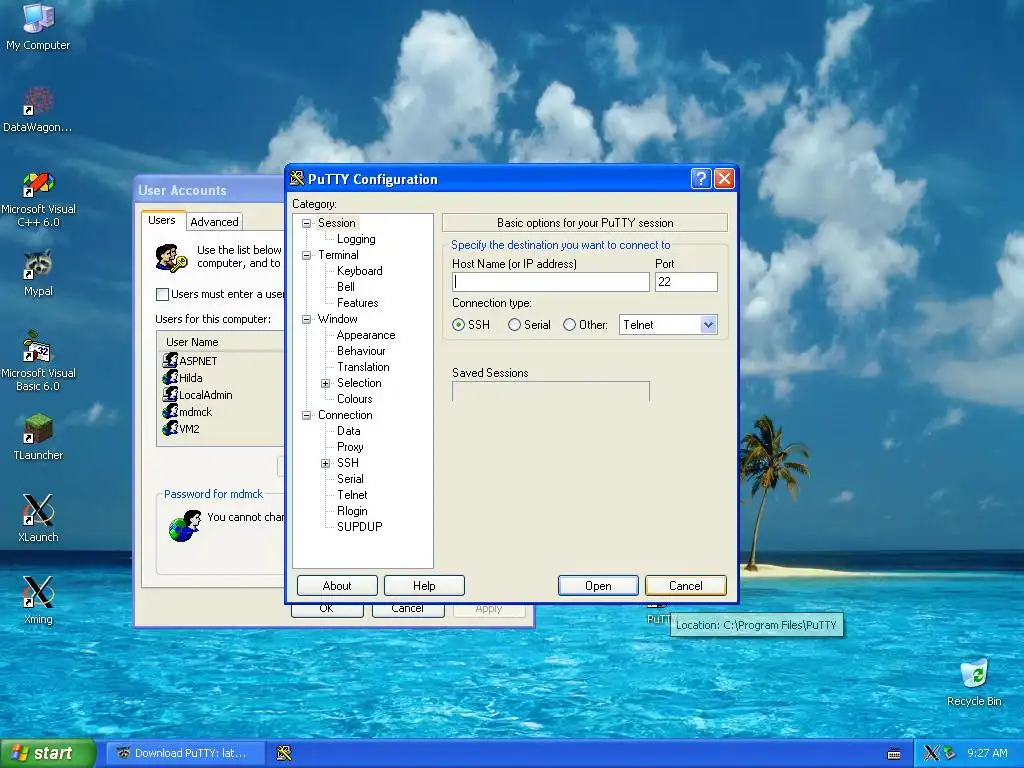
Task: Open the Windows Start menu
Action: tap(47, 753)
